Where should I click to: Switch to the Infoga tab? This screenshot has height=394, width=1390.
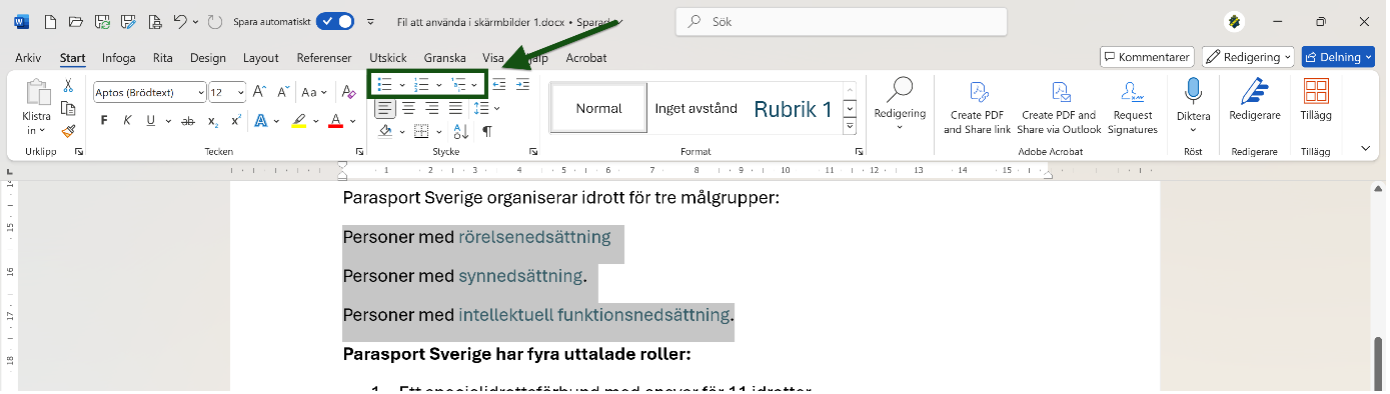pyautogui.click(x=118, y=58)
